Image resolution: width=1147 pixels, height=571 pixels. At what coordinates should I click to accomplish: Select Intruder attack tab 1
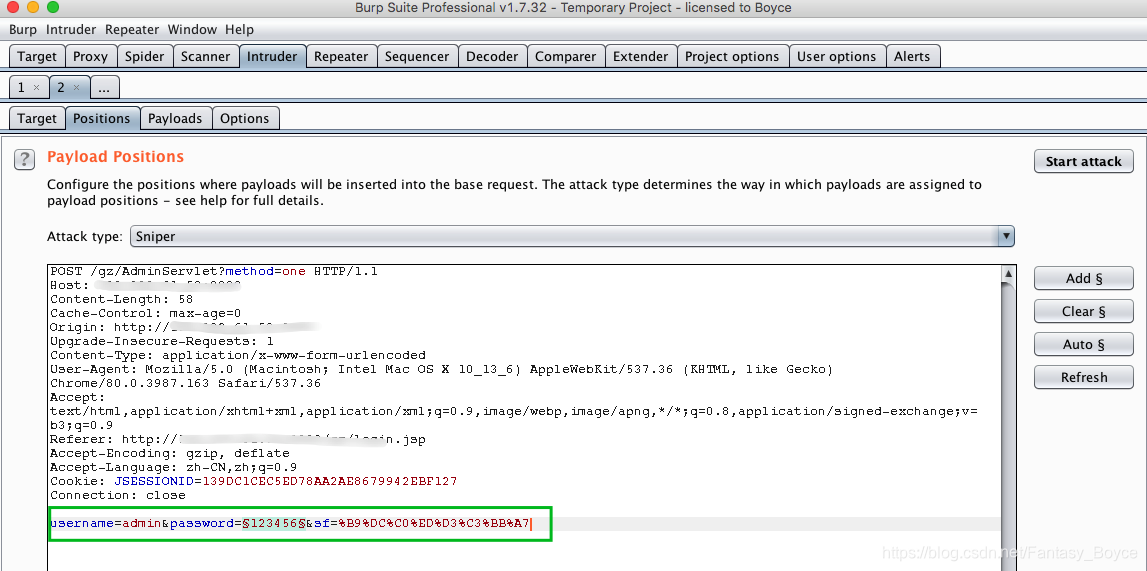[21, 88]
